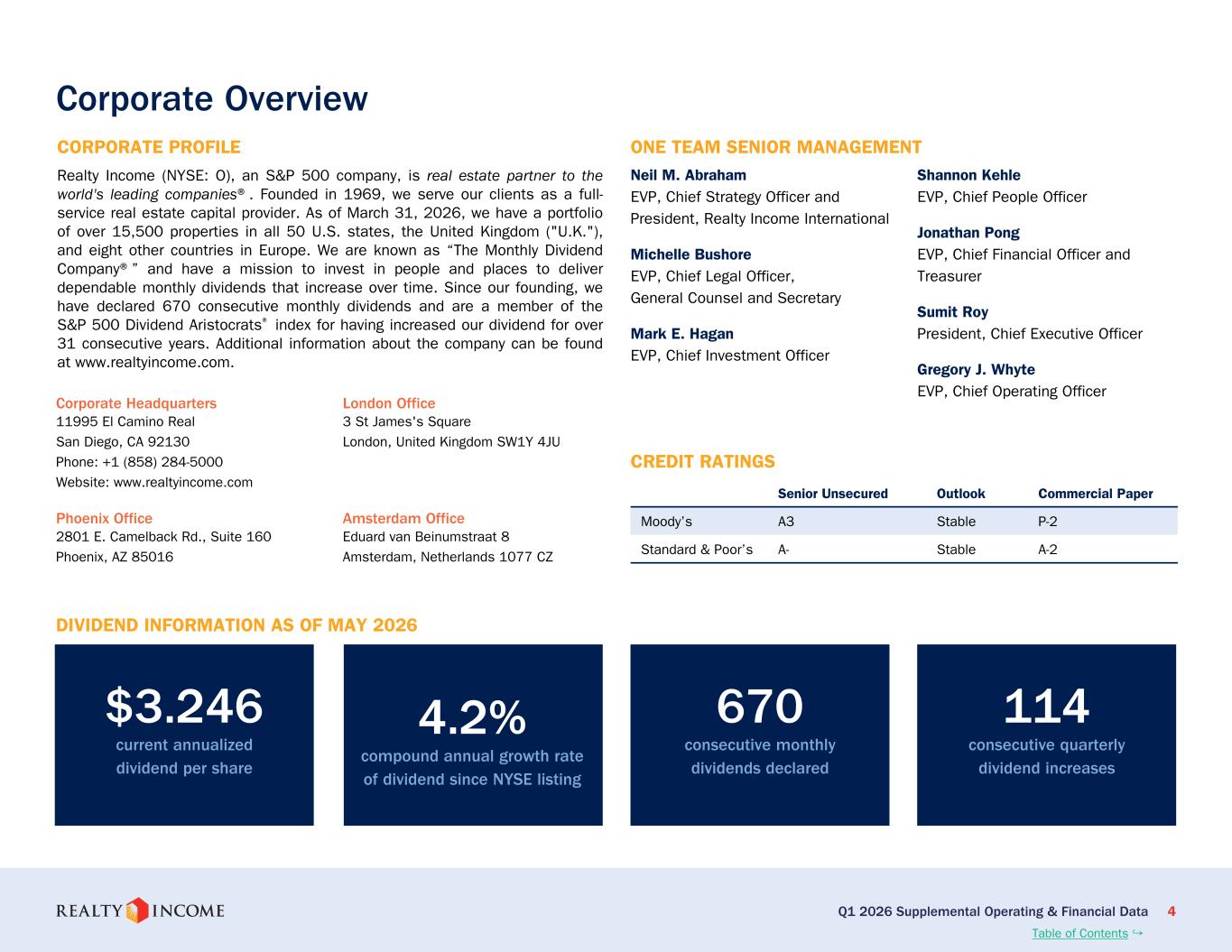Select the Amsterdam Office label
Viewport: 1232px width, 952px height.
tap(403, 519)
